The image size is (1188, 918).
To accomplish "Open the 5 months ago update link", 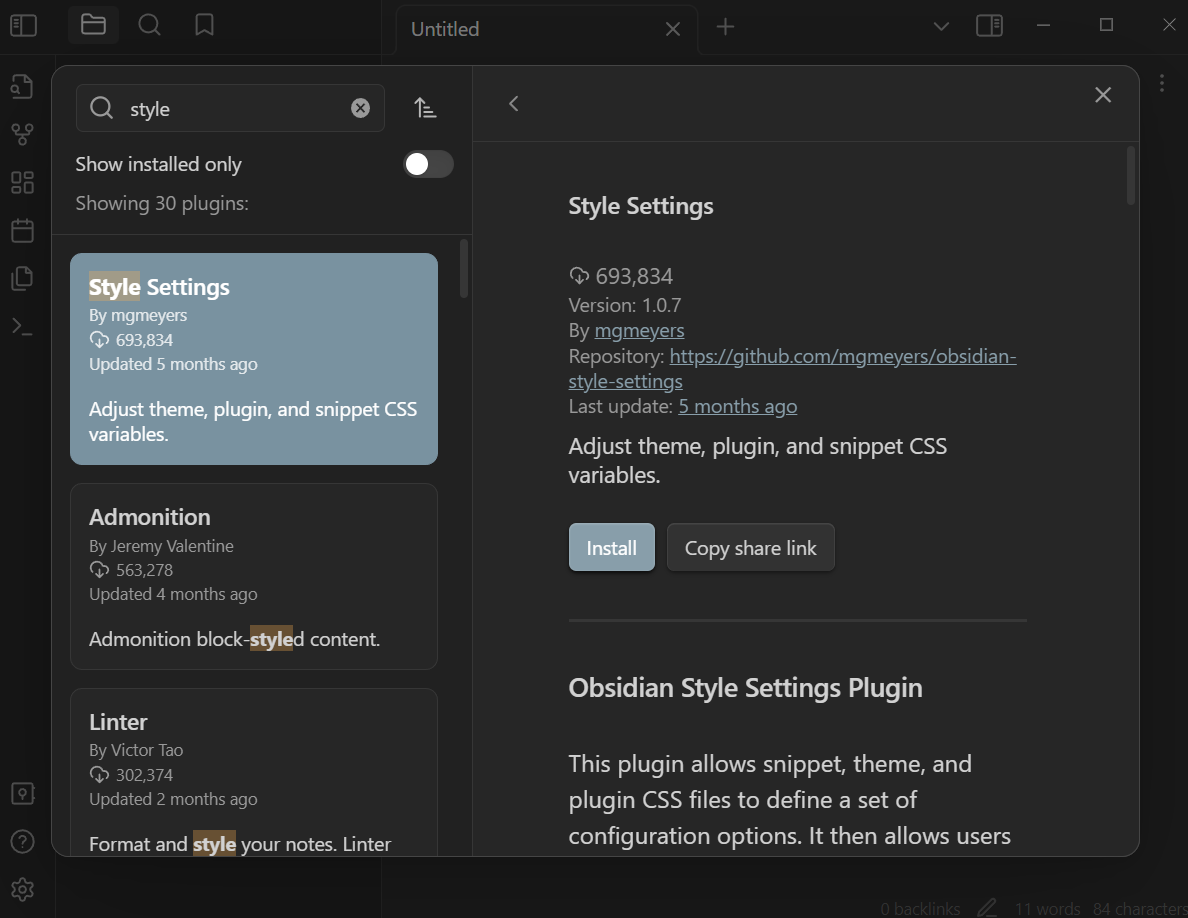I will (x=737, y=406).
